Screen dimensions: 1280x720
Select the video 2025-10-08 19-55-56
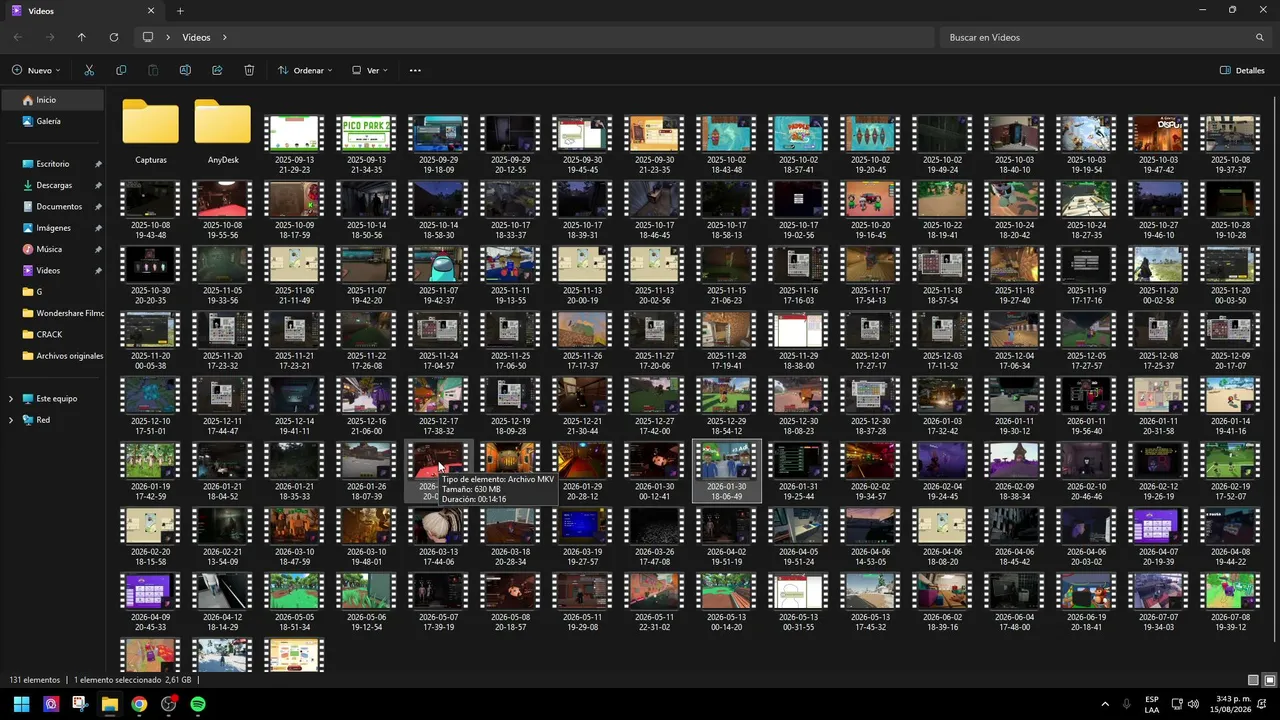click(x=222, y=208)
